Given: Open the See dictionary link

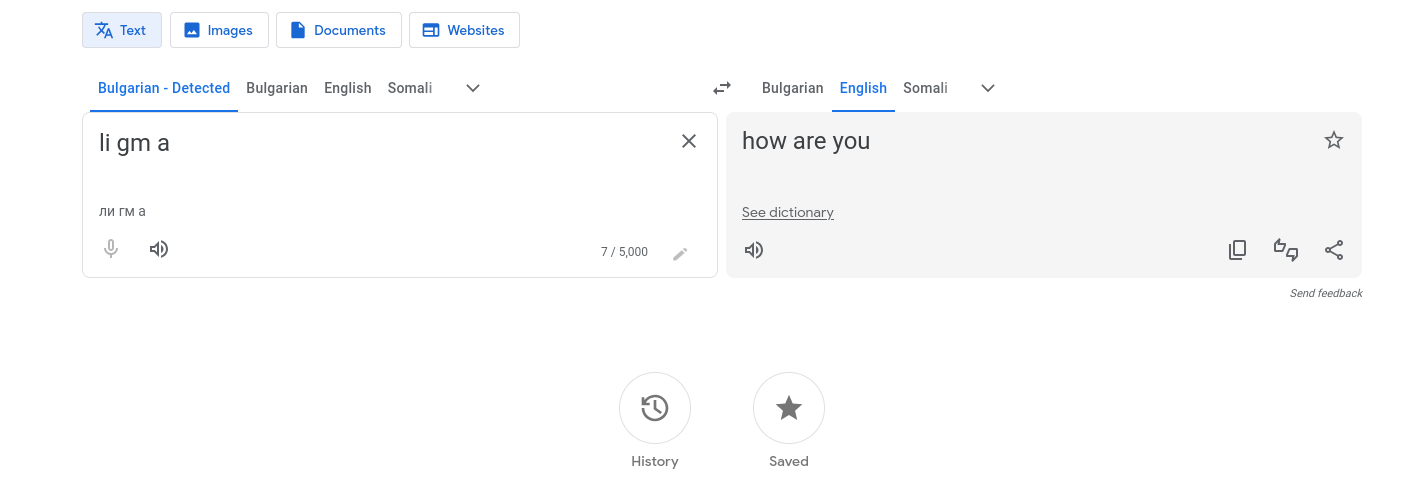Looking at the screenshot, I should [x=788, y=212].
